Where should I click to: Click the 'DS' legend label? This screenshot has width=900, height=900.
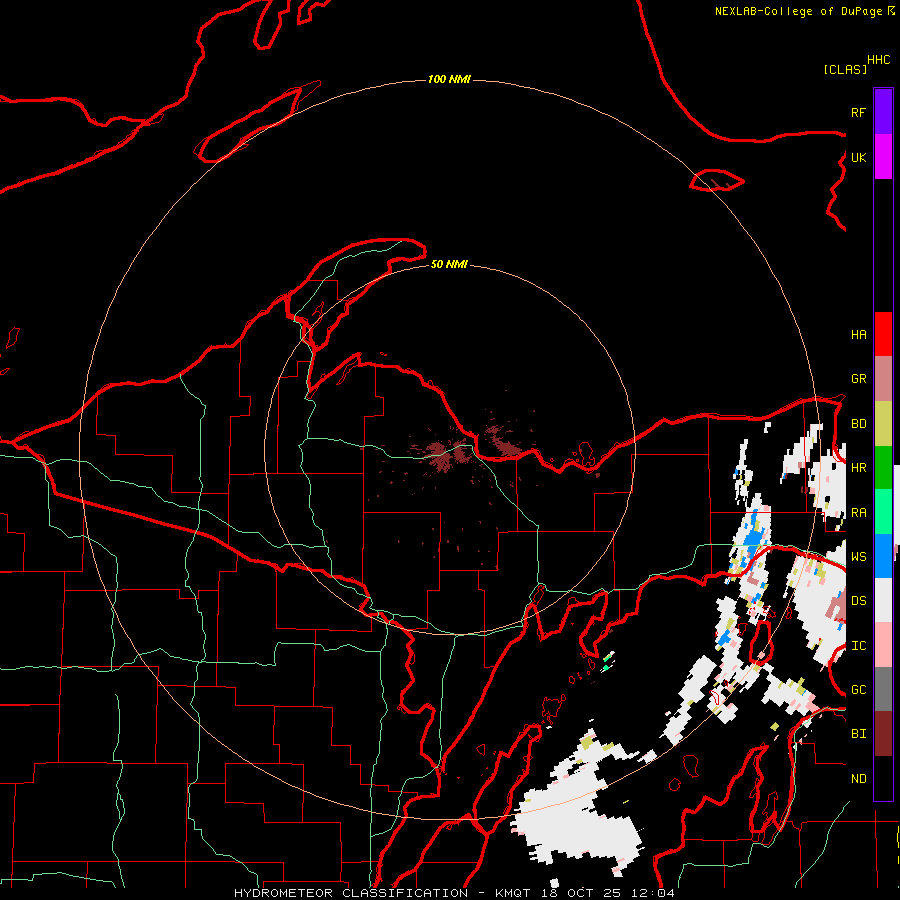pyautogui.click(x=858, y=601)
